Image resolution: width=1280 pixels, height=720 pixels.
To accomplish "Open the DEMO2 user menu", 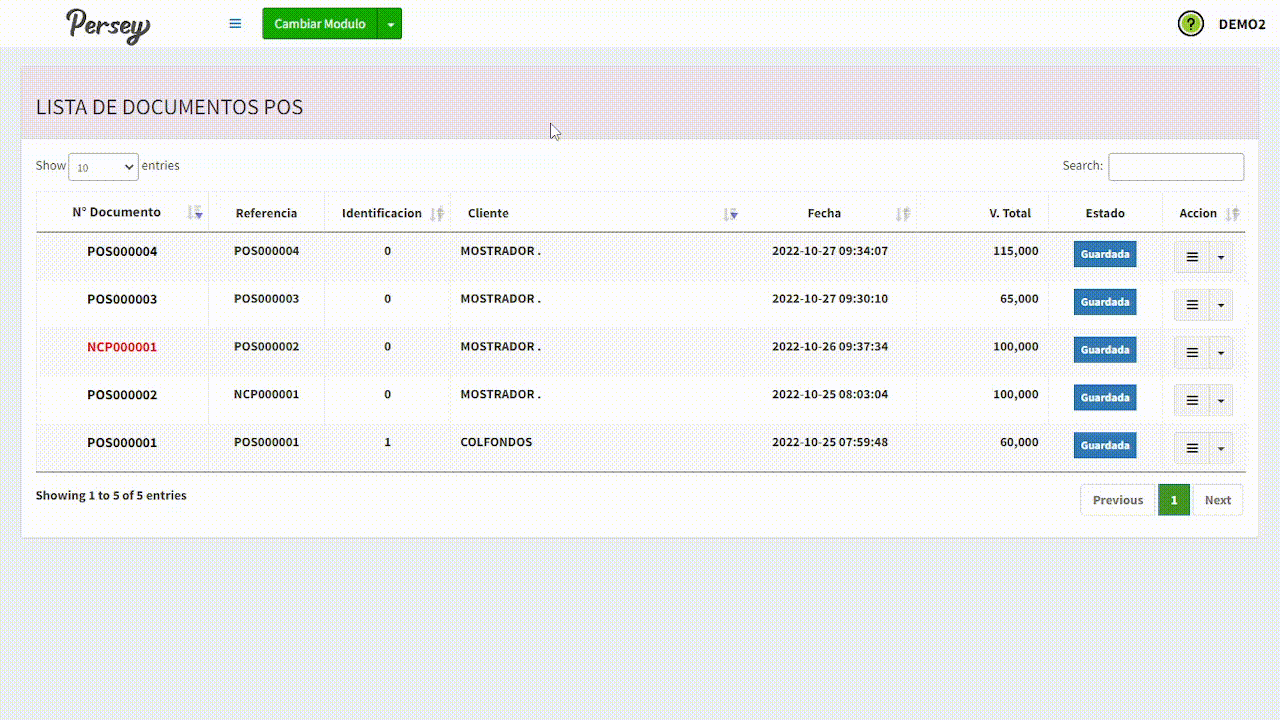I will pyautogui.click(x=1241, y=25).
